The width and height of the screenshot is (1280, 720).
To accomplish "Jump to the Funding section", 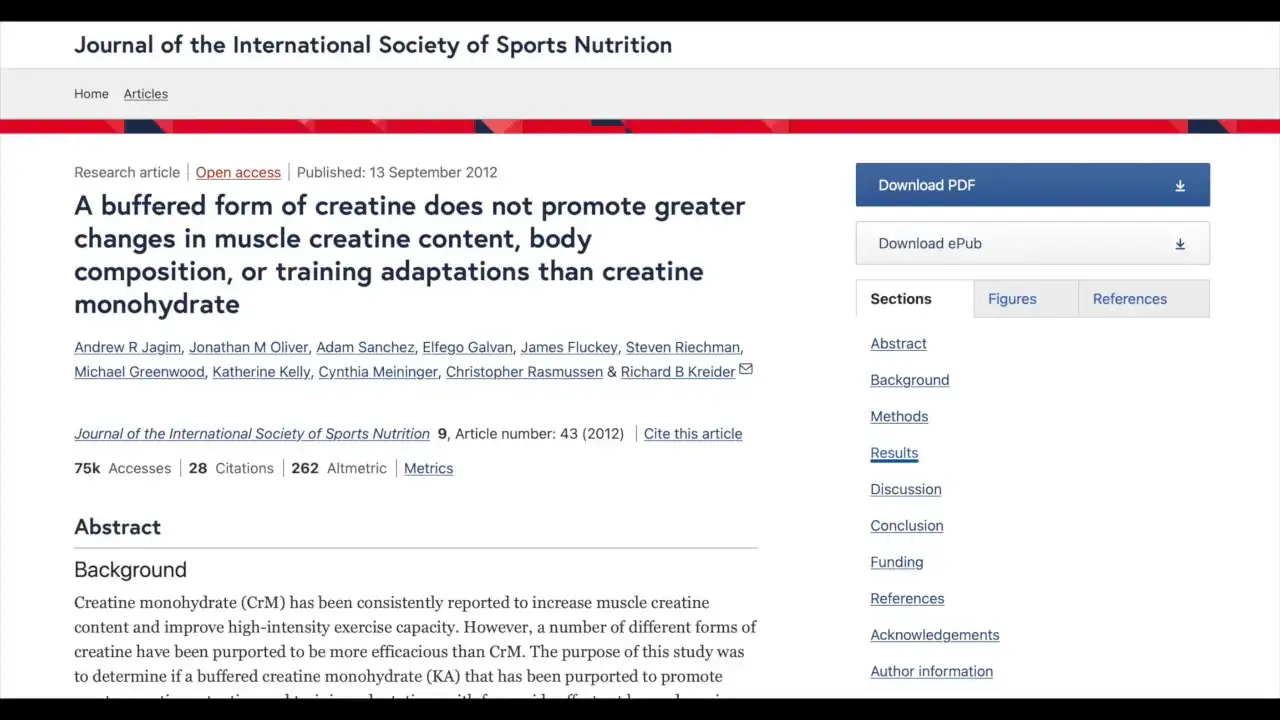I will [x=897, y=562].
